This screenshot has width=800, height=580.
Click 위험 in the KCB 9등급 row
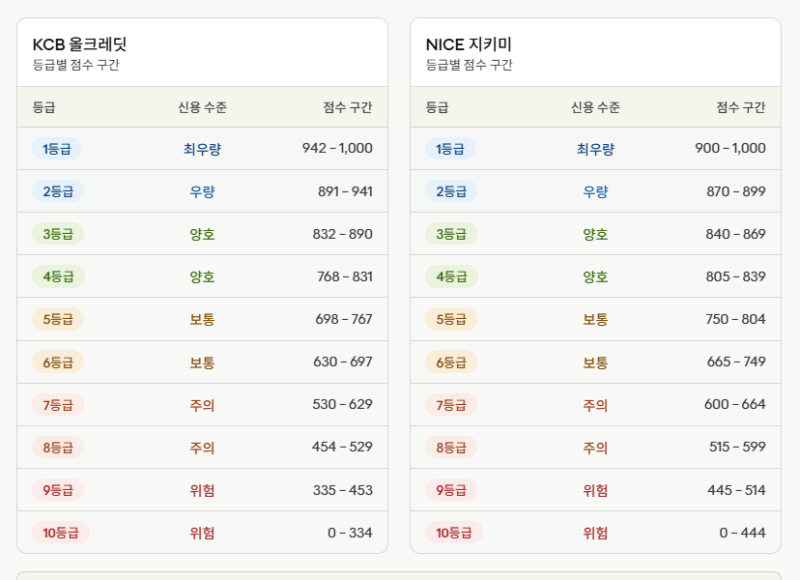click(x=203, y=491)
